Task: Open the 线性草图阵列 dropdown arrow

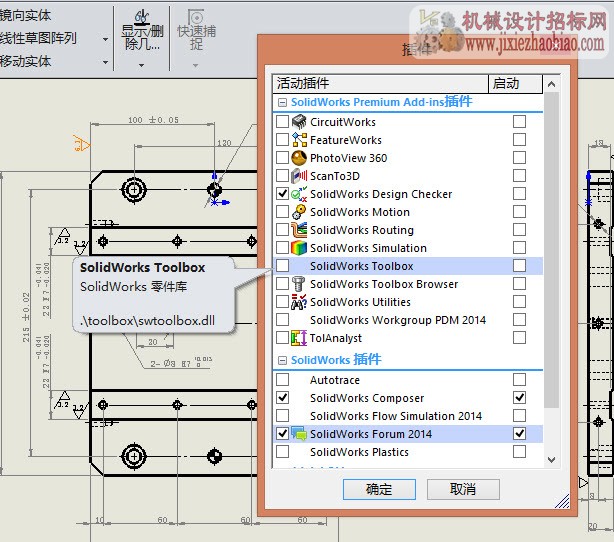Action: coord(105,39)
